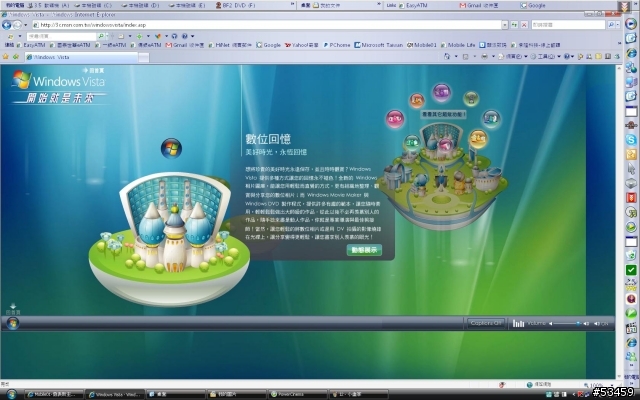Image resolution: width=640 pixels, height=400 pixels.
Task: Click Skype icon in right sidebar
Action: pyautogui.click(x=631, y=140)
